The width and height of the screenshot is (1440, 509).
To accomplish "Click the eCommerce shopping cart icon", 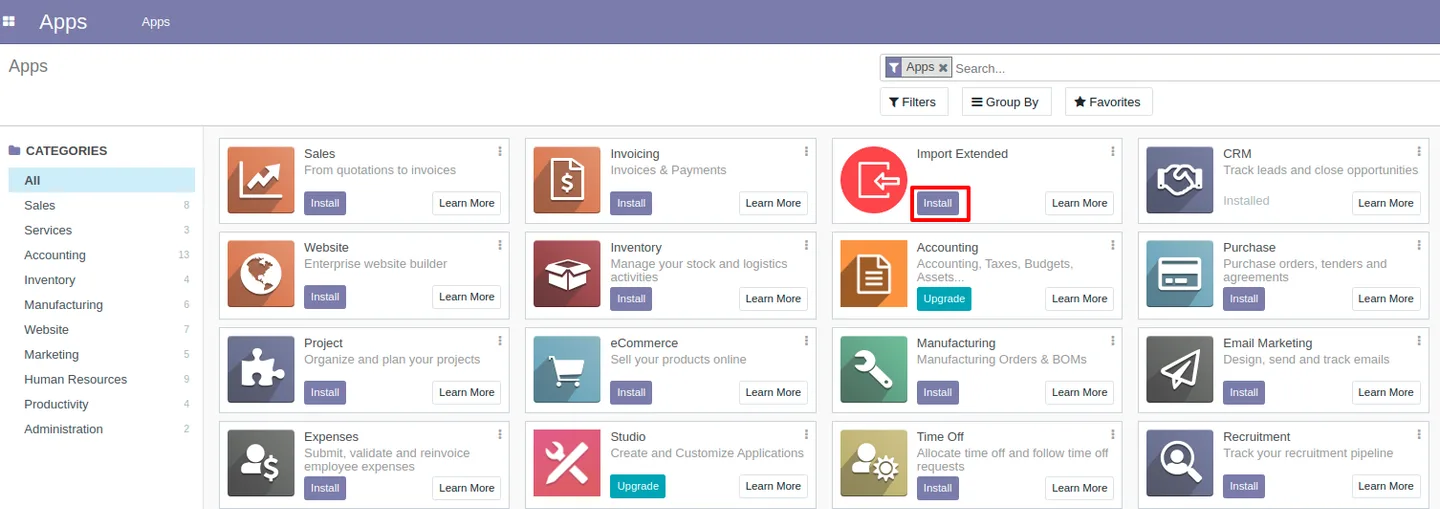I will tap(567, 369).
